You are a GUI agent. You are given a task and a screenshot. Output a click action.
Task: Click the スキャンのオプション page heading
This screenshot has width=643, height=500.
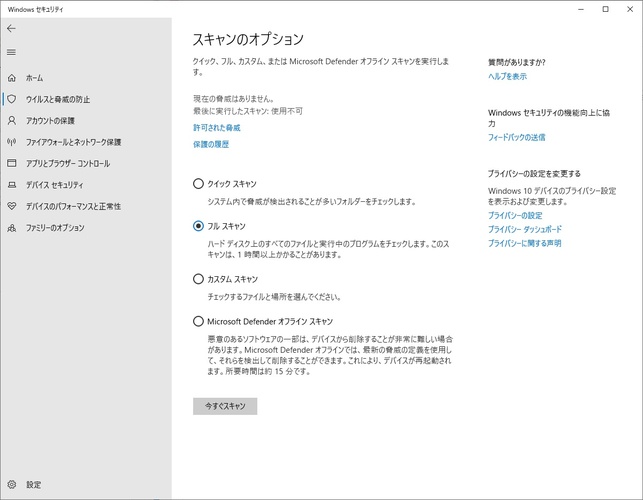tap(248, 39)
